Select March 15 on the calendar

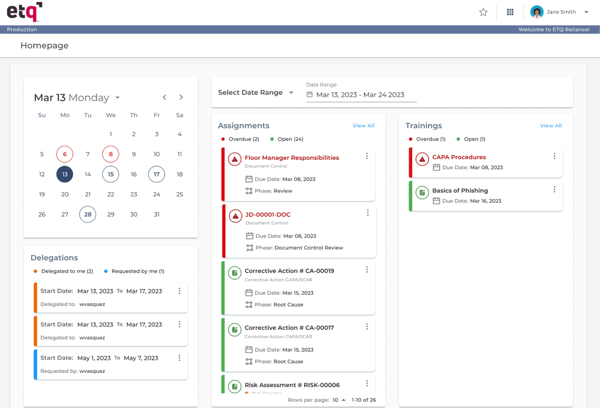tap(111, 174)
